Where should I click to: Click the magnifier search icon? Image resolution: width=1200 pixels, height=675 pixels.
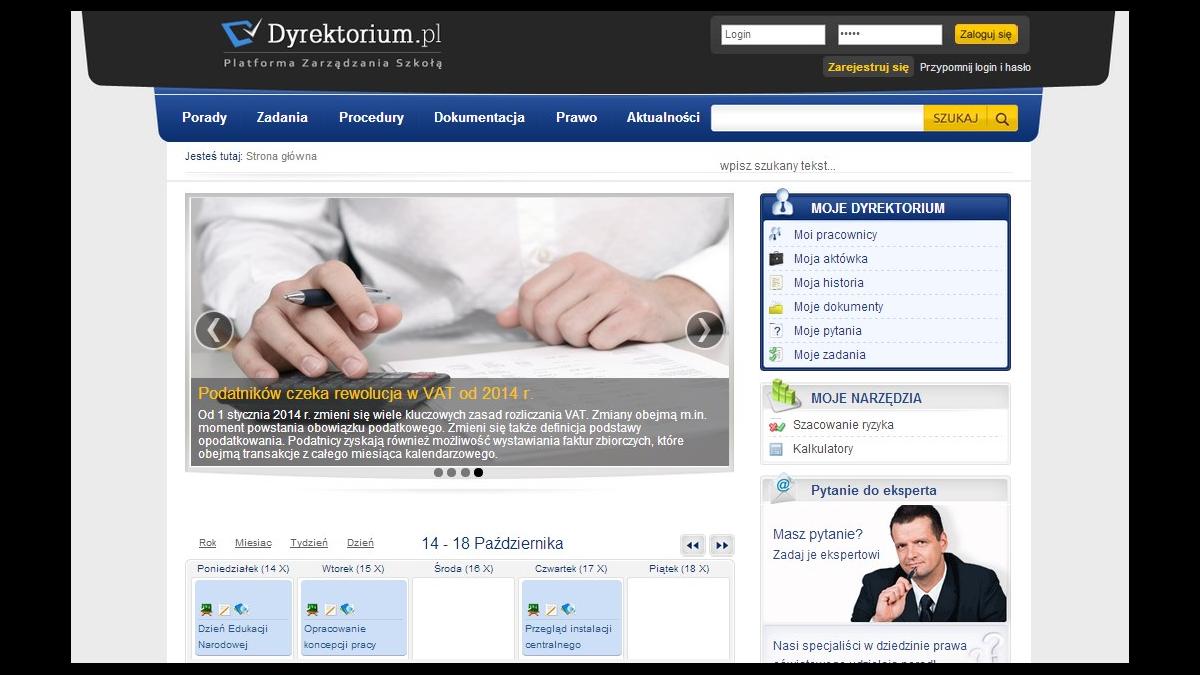click(x=1002, y=119)
